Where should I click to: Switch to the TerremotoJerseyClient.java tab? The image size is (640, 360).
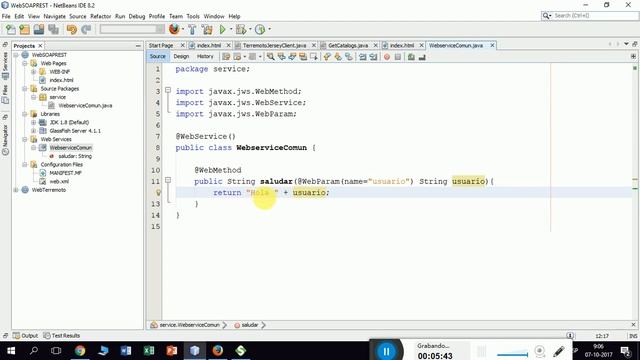tap(274, 45)
